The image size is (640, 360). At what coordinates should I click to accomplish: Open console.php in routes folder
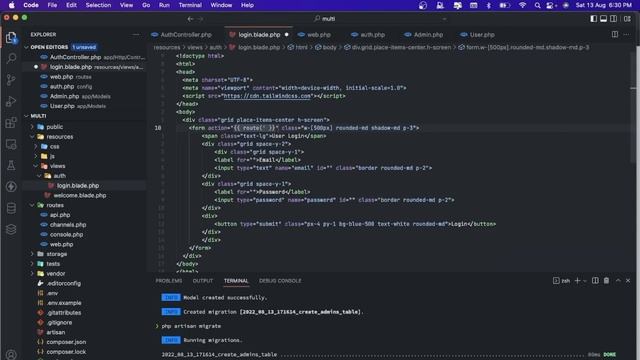[x=66, y=235]
